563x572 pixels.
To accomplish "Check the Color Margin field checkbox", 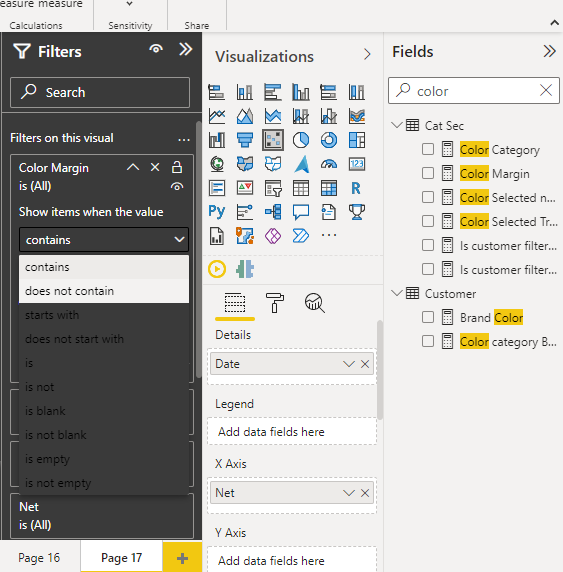I will pos(428,173).
